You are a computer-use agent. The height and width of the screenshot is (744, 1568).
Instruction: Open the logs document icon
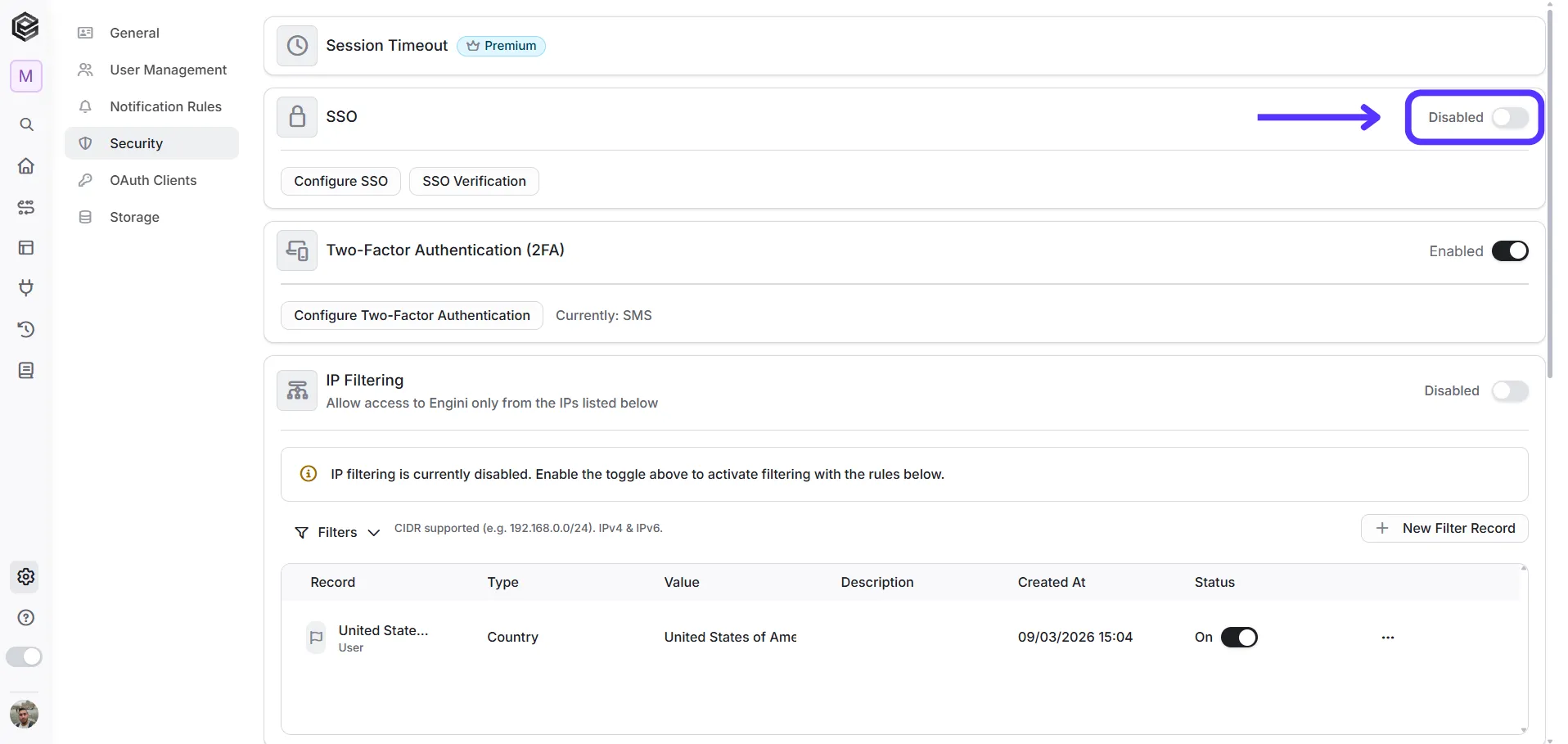coord(26,371)
